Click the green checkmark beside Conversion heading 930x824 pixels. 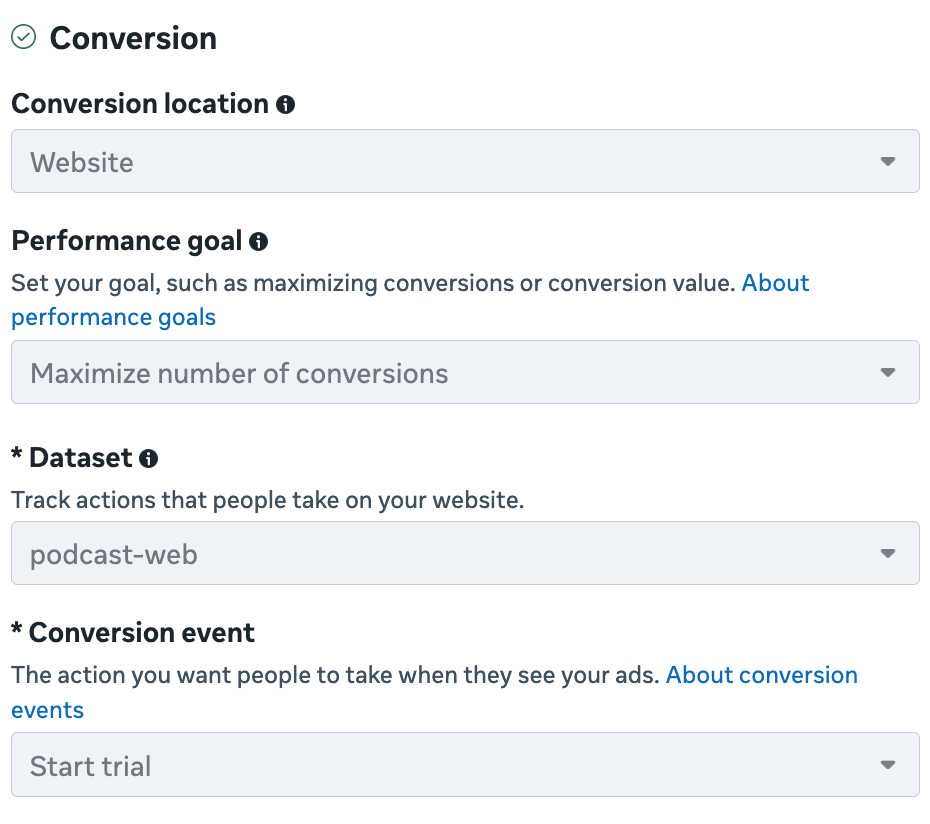coord(24,37)
